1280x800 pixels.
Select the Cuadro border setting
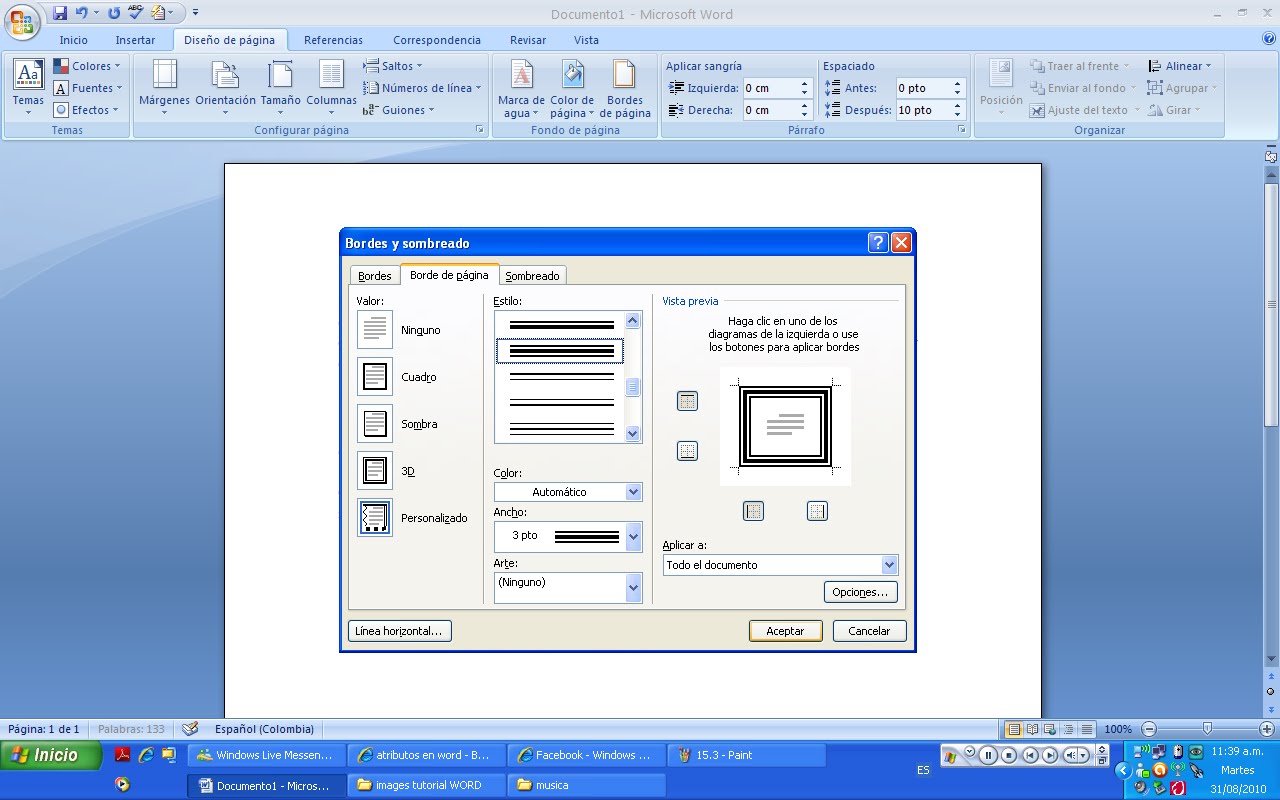374,376
